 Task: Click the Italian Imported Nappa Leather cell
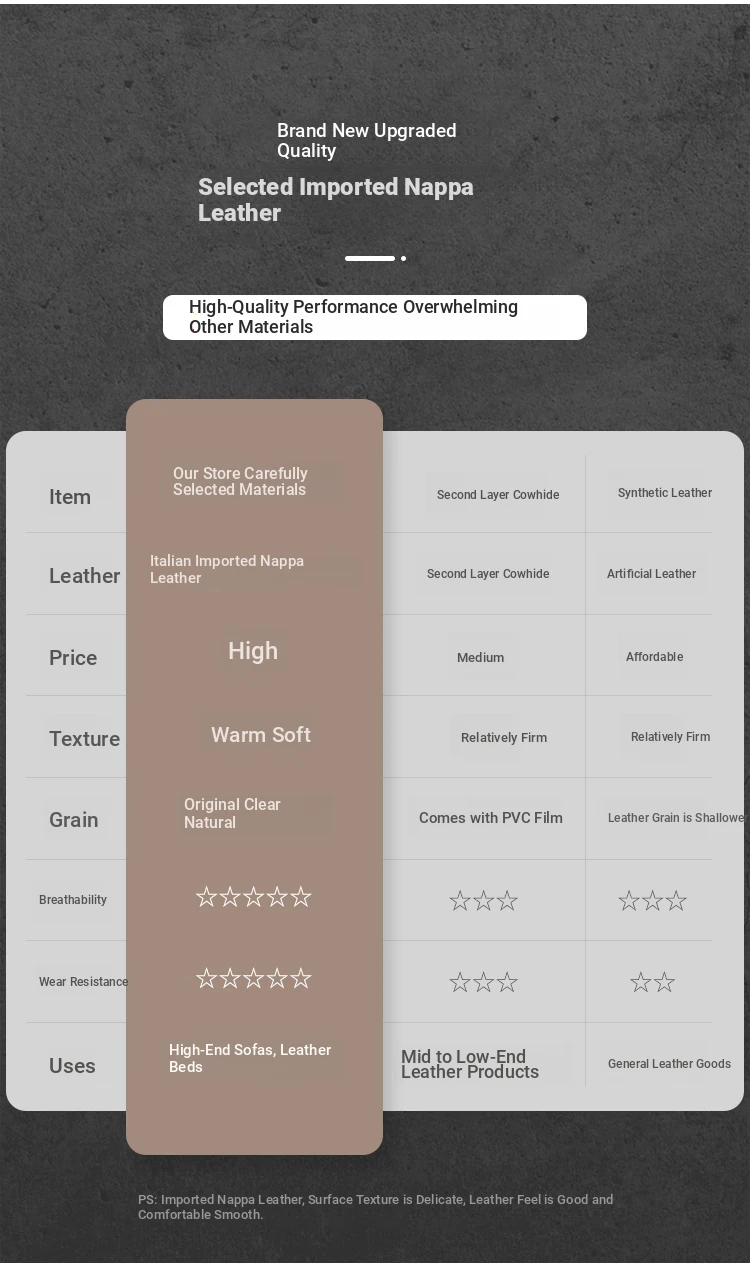(227, 569)
